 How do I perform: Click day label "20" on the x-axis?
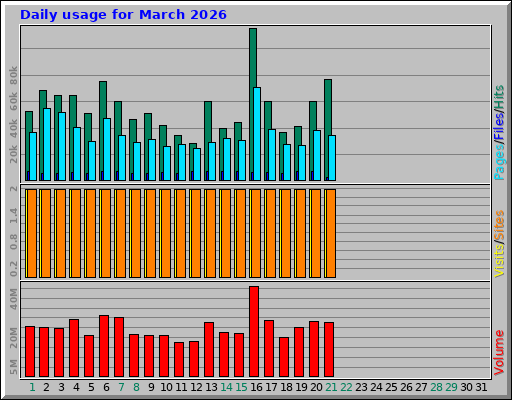(316, 387)
